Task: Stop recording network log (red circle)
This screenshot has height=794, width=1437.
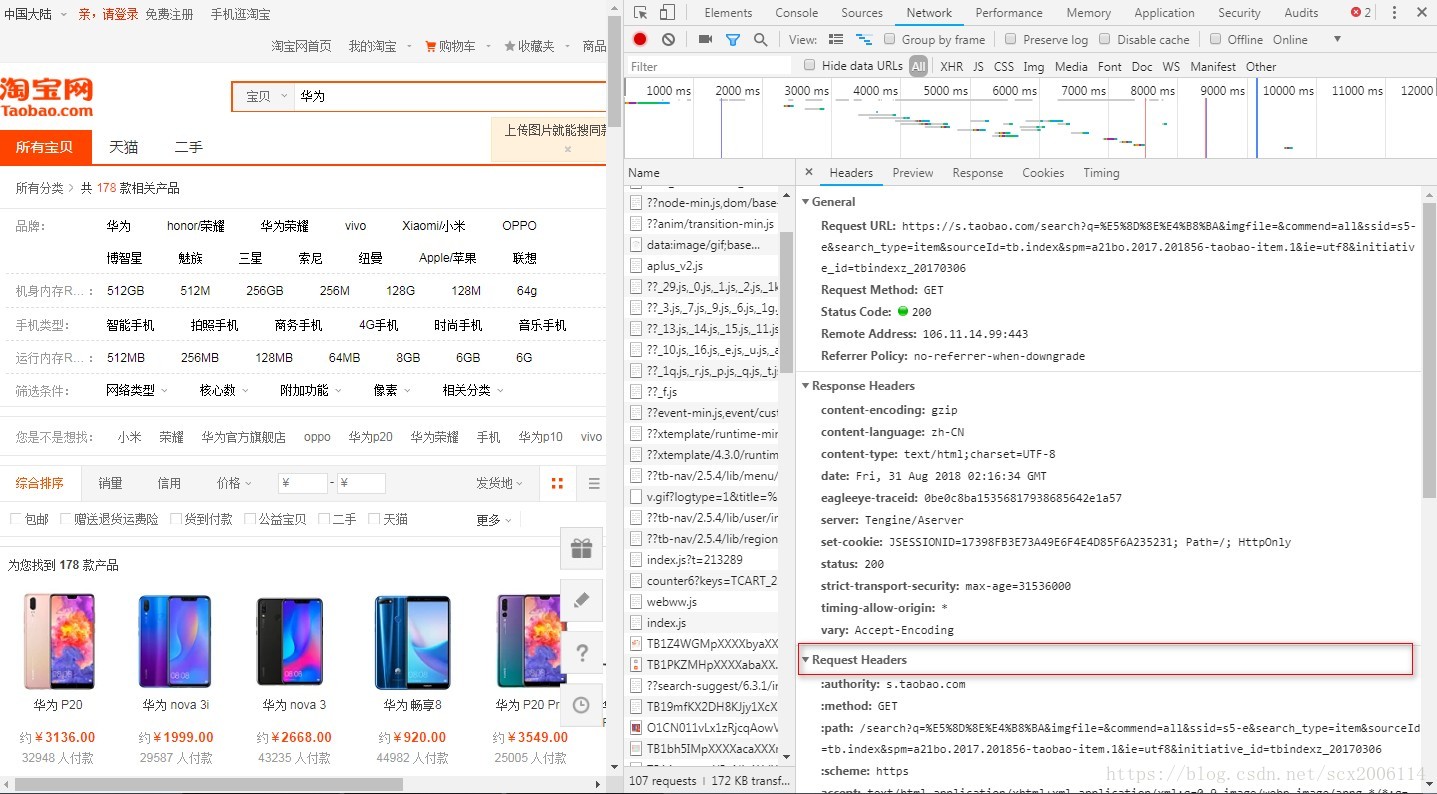Action: pyautogui.click(x=640, y=39)
